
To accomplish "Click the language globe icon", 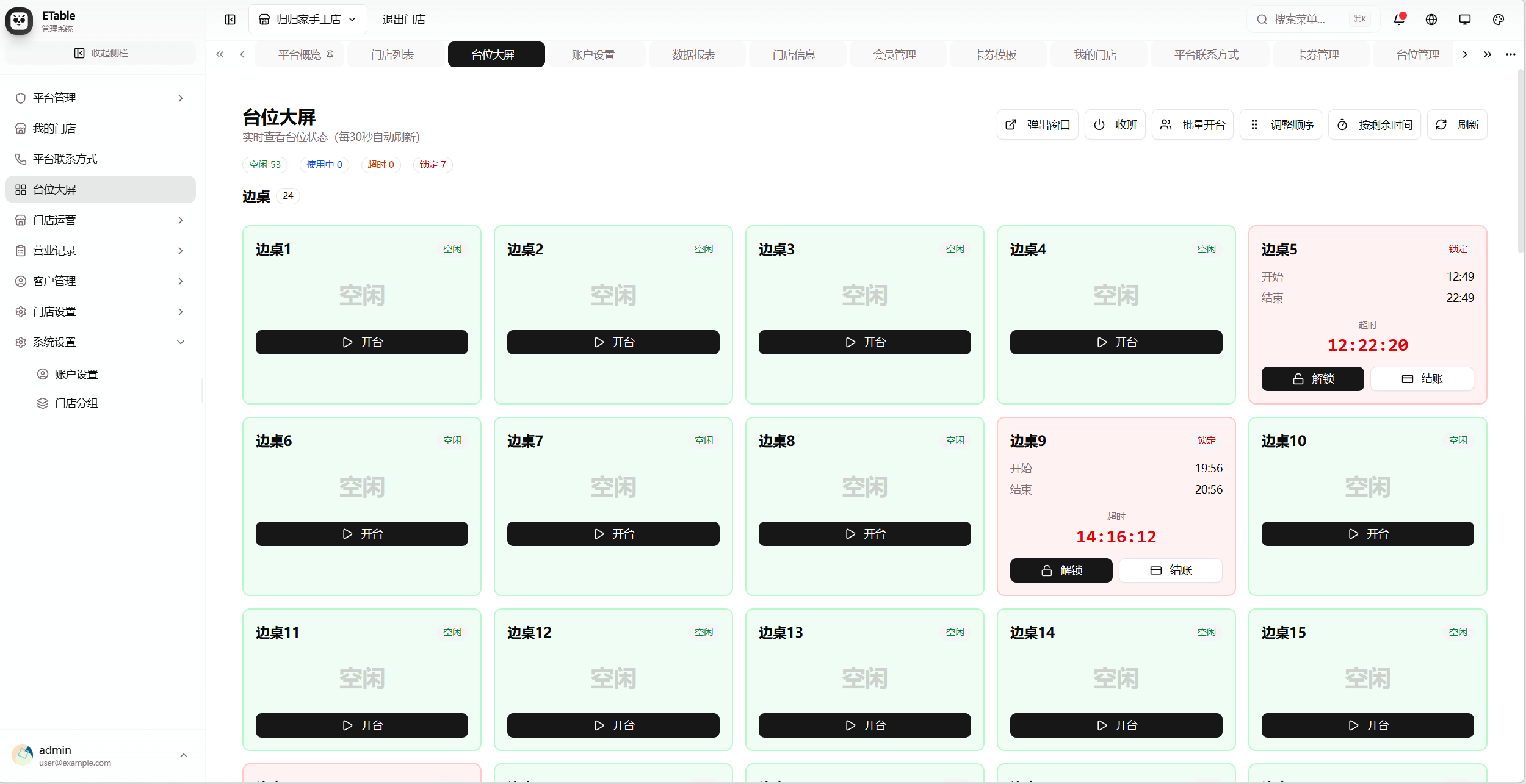I will 1431,20.
